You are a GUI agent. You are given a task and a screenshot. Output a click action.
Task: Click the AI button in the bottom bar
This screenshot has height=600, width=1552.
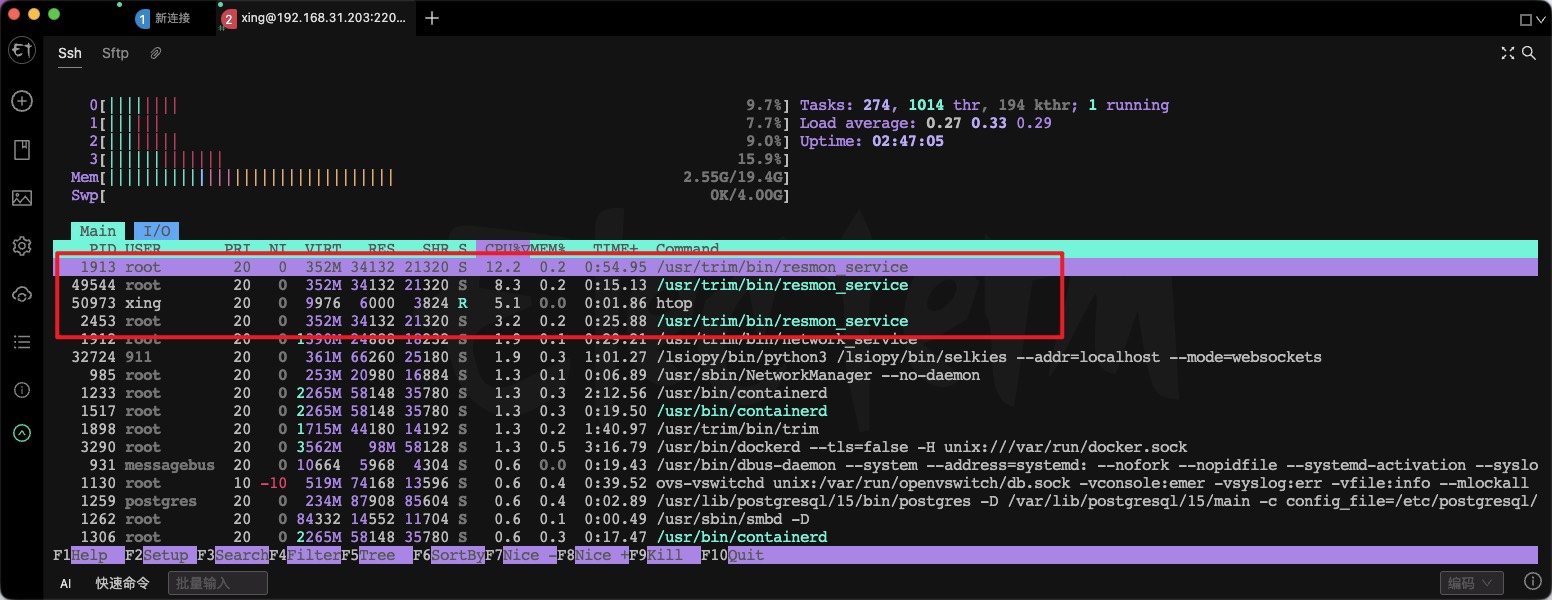[x=65, y=582]
